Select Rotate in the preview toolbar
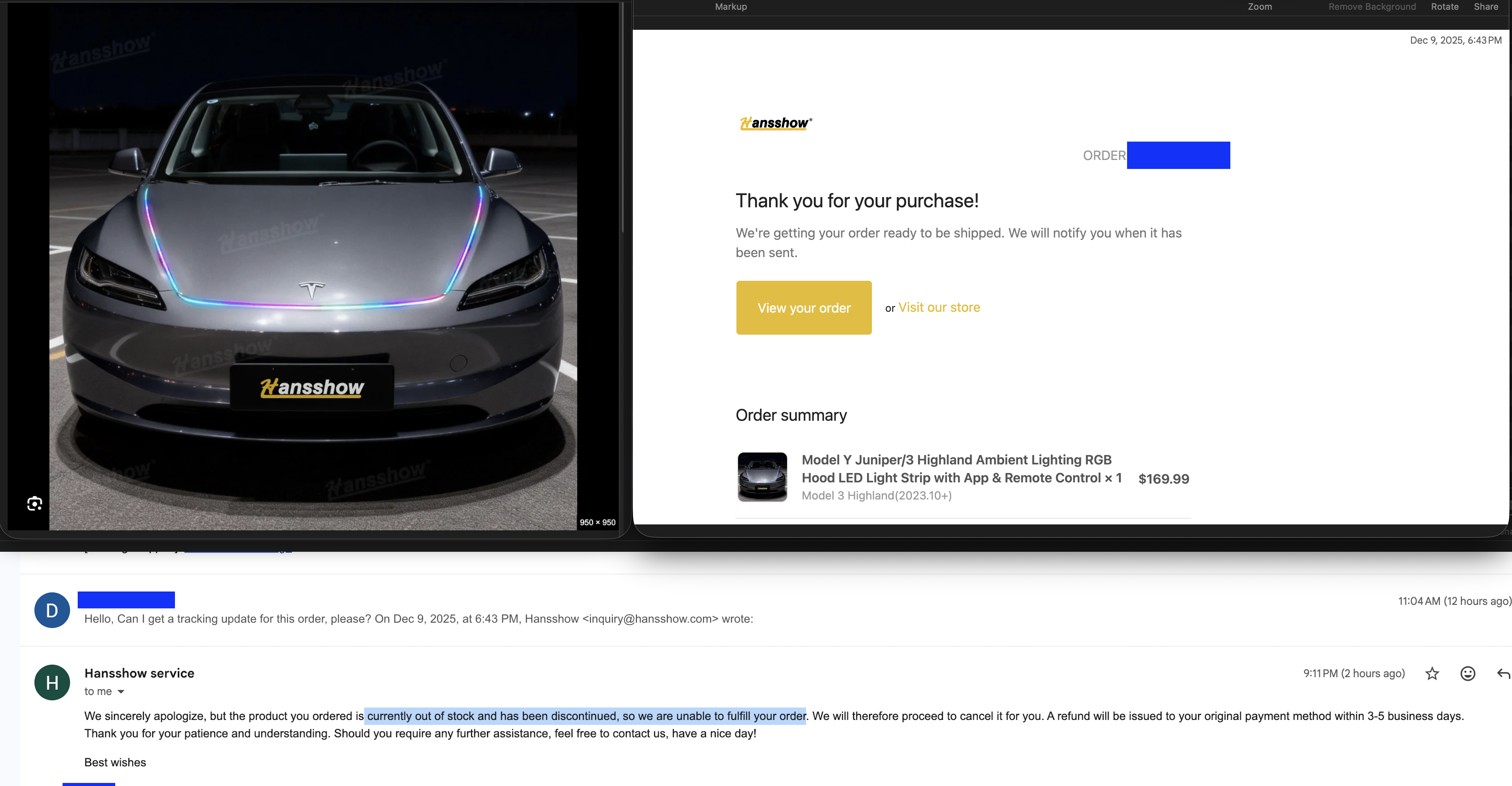The image size is (1512, 786). [1445, 7]
